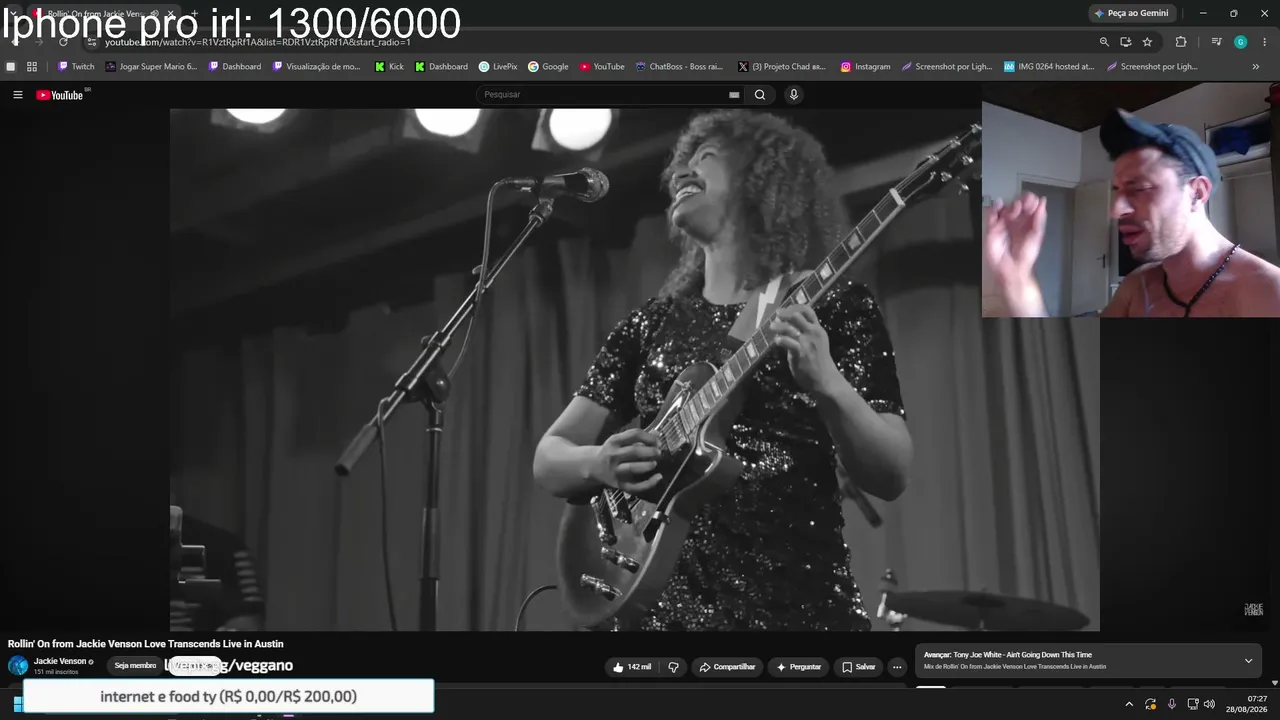Reload the page
The width and height of the screenshot is (1280, 720).
[x=63, y=42]
